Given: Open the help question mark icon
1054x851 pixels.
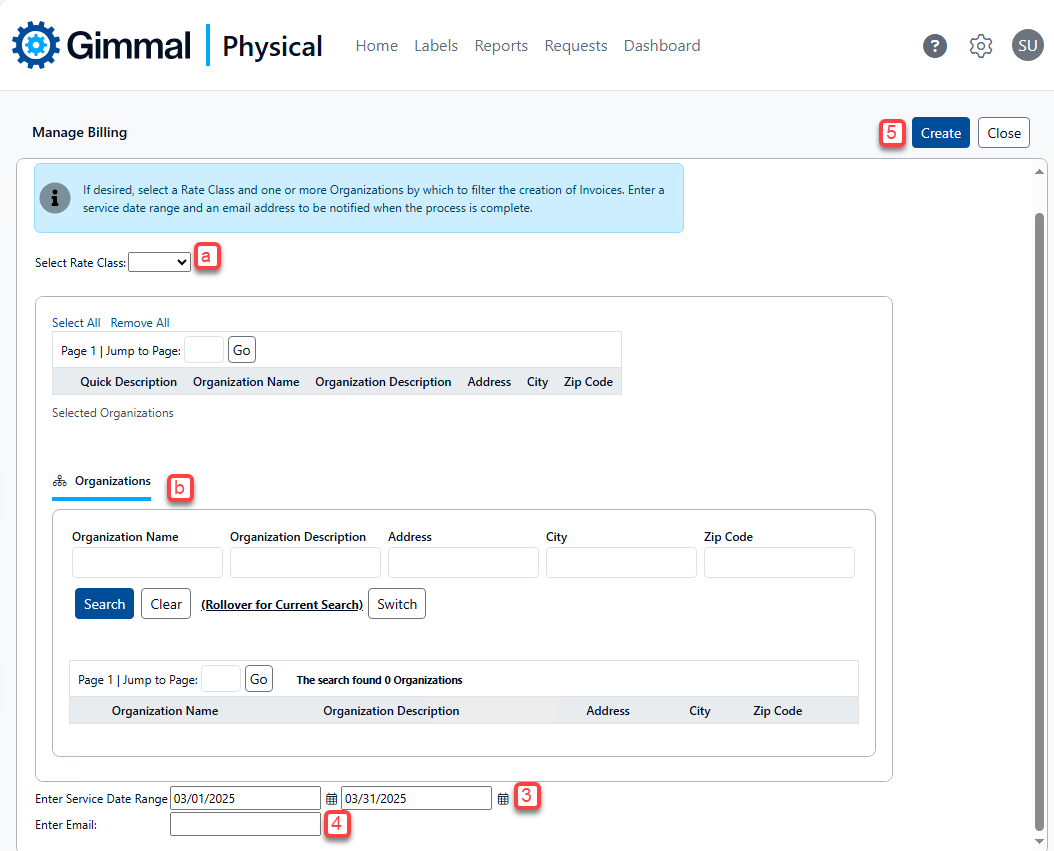Looking at the screenshot, I should [x=935, y=46].
